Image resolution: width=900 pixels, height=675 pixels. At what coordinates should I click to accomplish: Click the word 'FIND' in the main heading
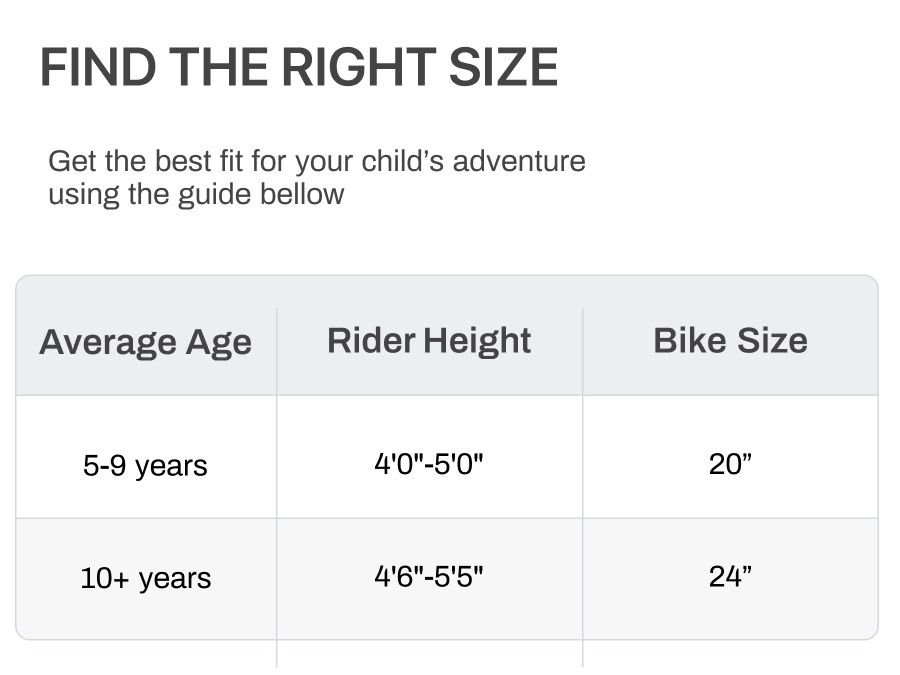98,67
